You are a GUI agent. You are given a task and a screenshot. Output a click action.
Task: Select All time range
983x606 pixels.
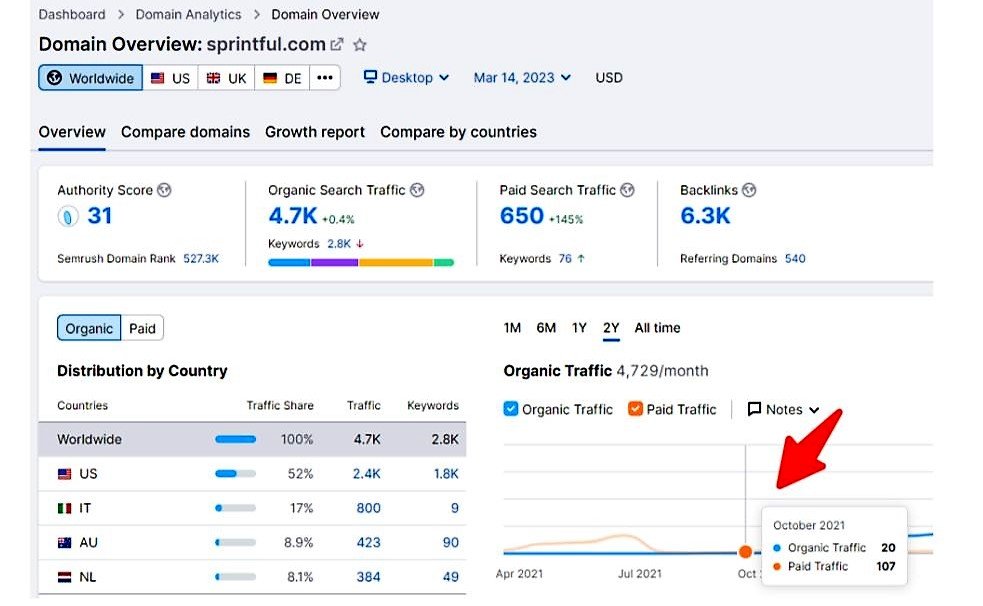pyautogui.click(x=657, y=328)
